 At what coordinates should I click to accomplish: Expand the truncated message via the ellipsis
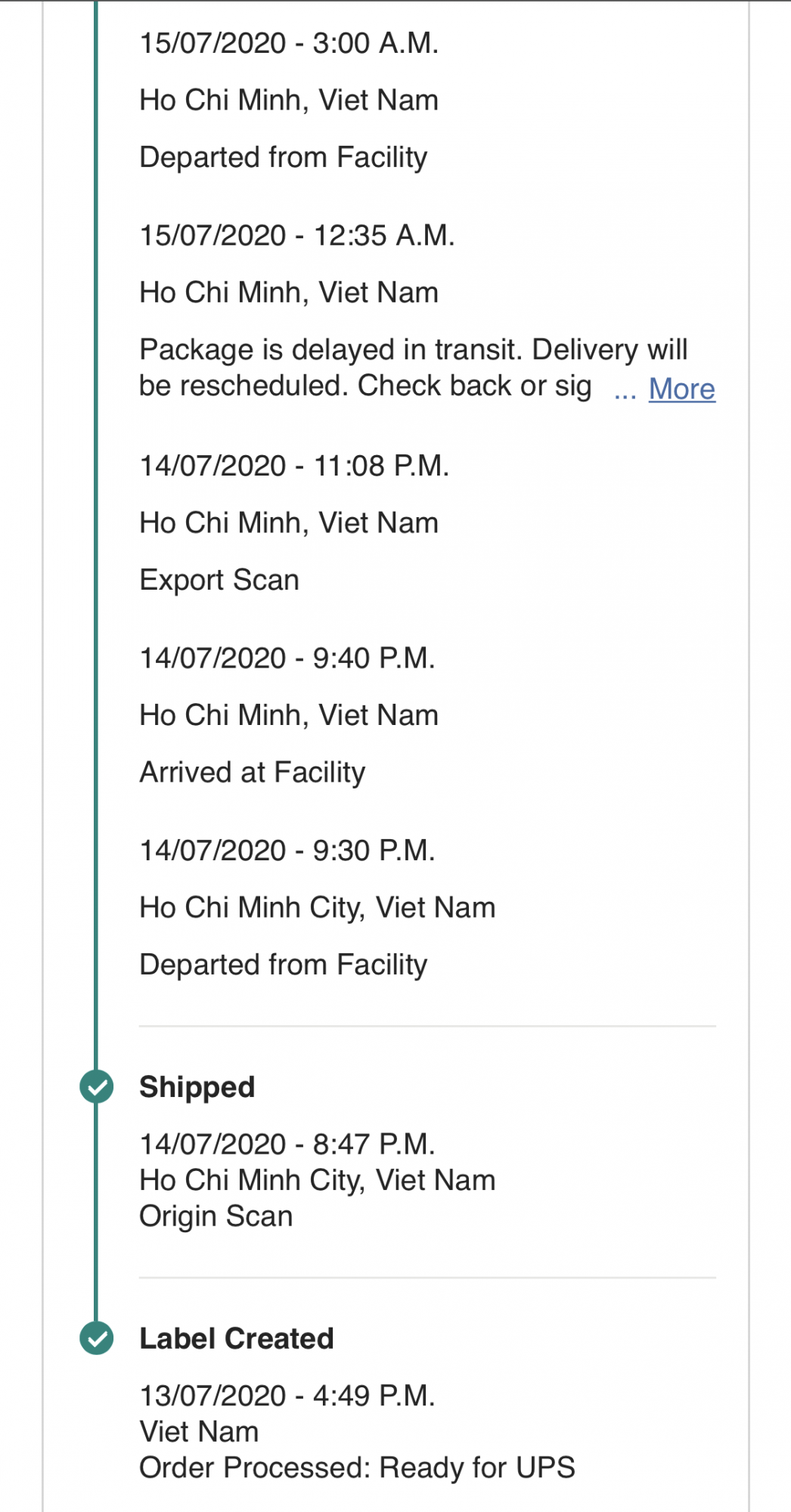coord(625,390)
